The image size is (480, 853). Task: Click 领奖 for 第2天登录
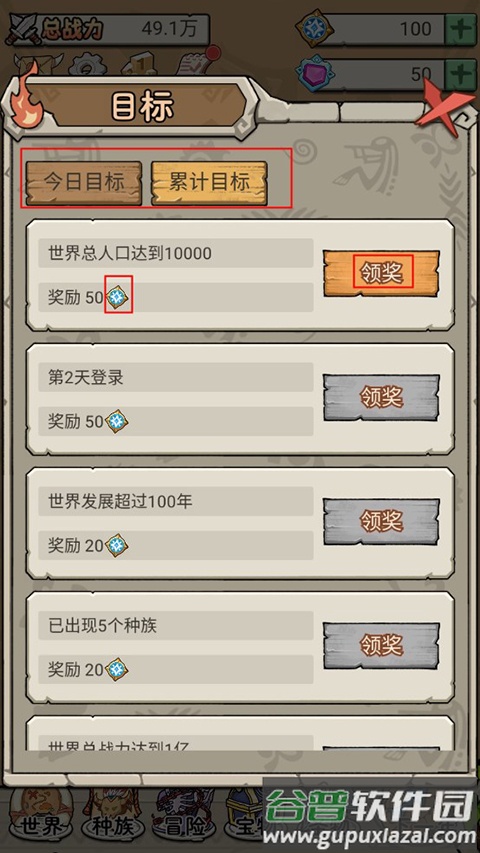(381, 397)
